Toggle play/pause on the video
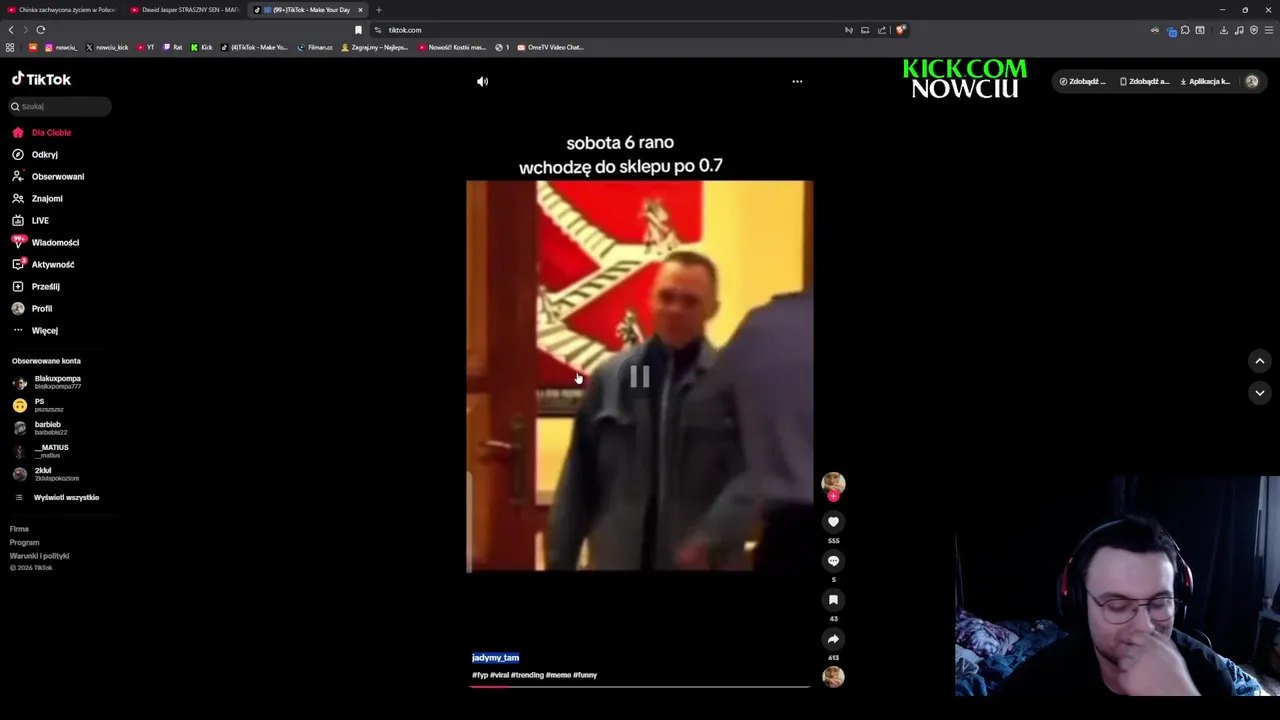 coord(639,376)
